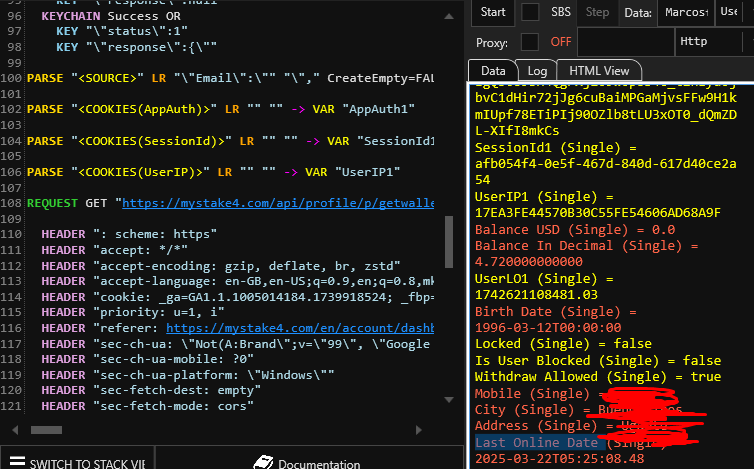Screen dimensions: 754x469
Task: Switch to the HTML View tab
Action: click(x=599, y=71)
